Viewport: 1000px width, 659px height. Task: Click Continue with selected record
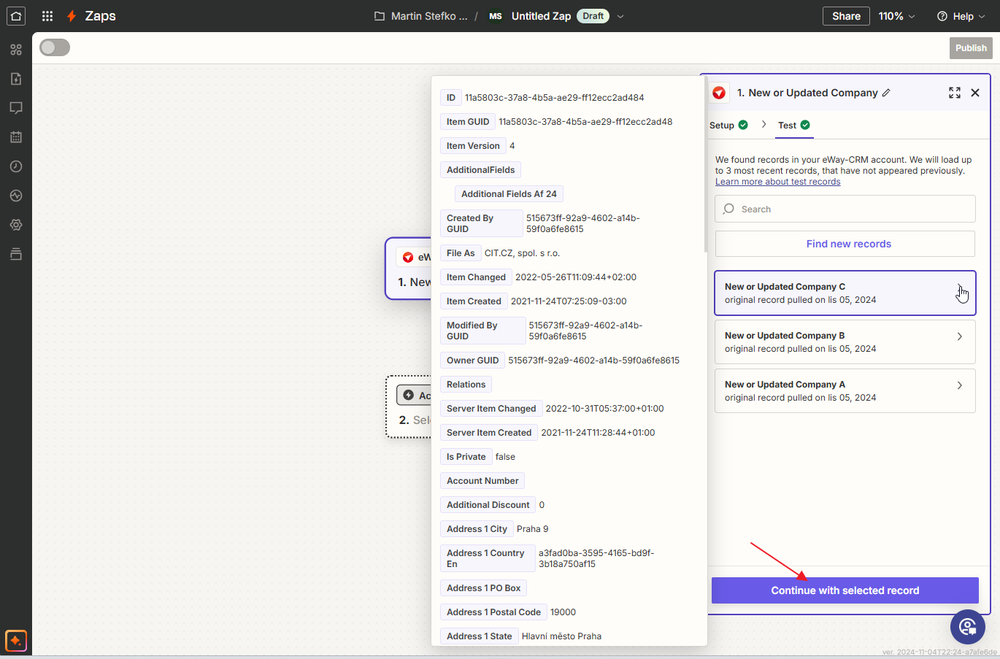coord(845,591)
